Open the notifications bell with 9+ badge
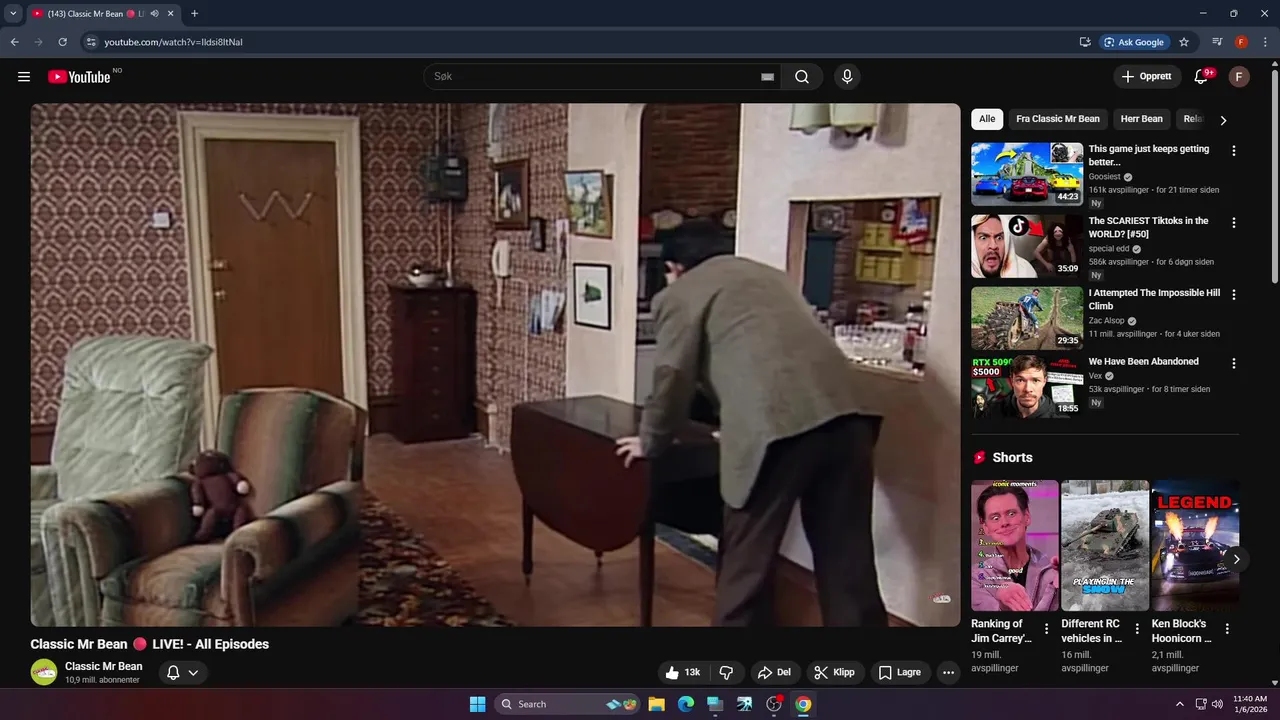 pos(1203,77)
